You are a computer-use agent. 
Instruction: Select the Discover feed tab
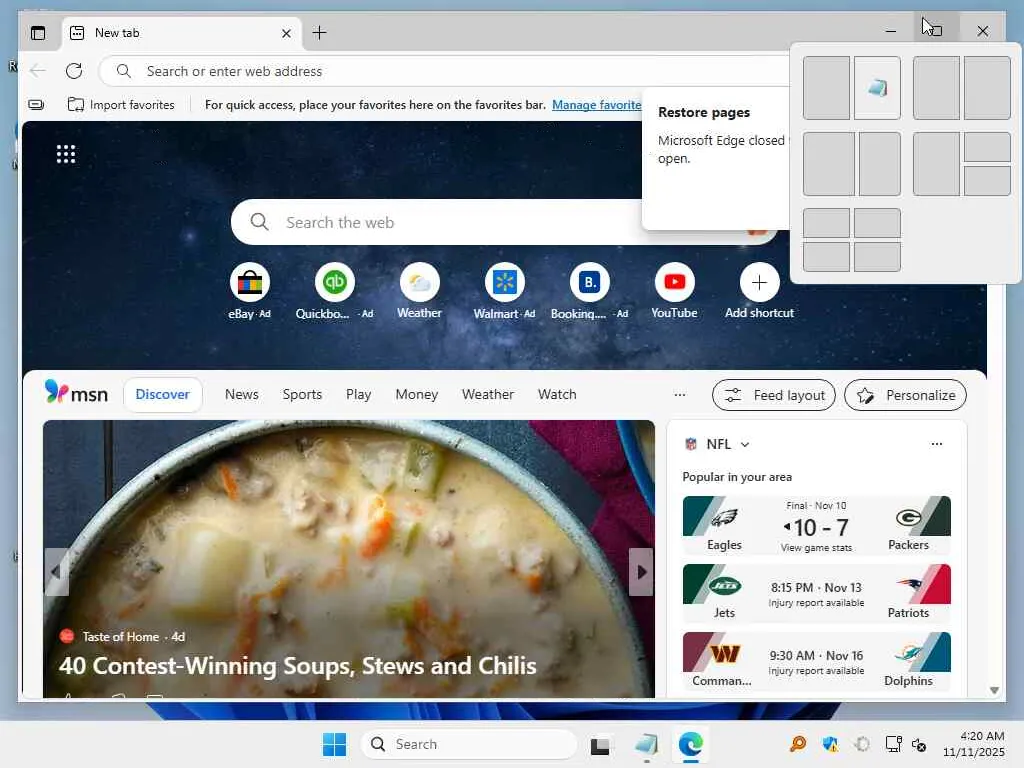(x=163, y=394)
